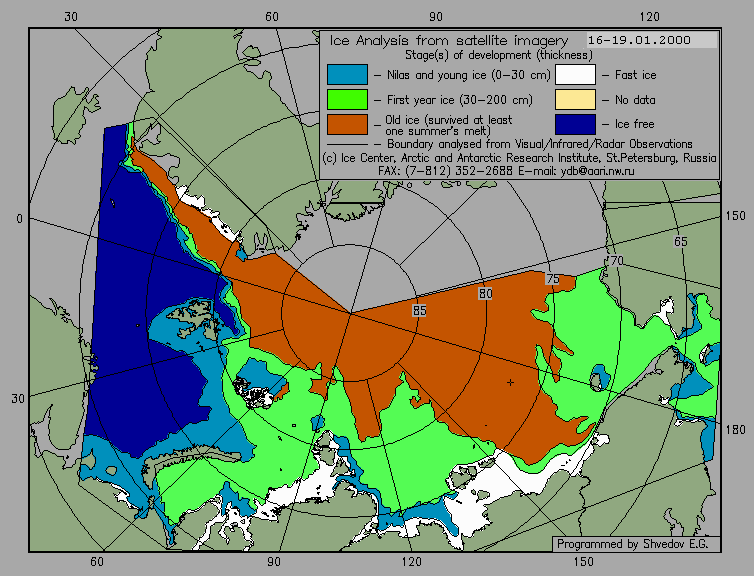Image resolution: width=754 pixels, height=576 pixels.
Task: Click the small plus marker in old ice
Action: [x=510, y=382]
